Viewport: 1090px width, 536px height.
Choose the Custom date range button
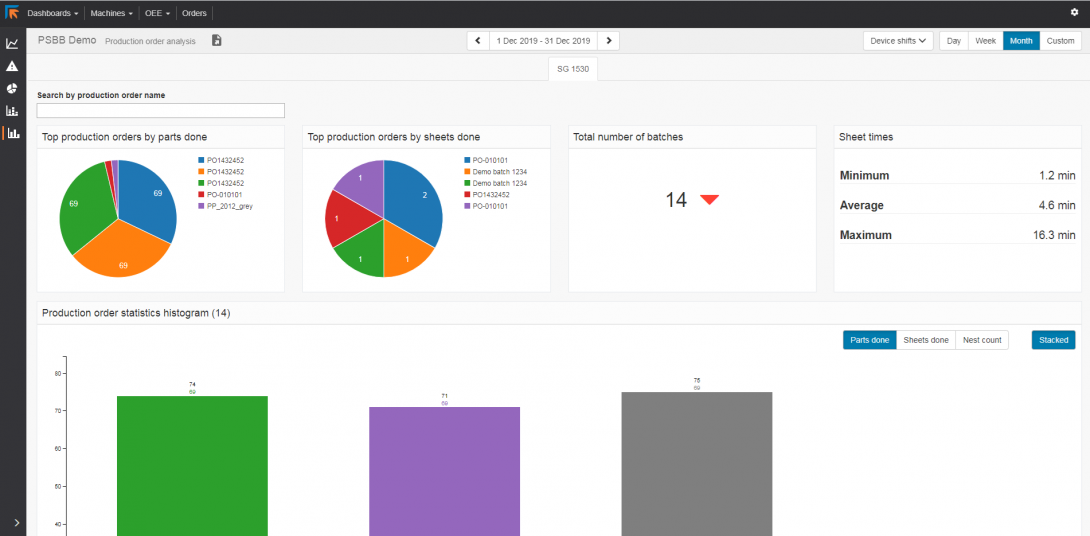pos(1060,41)
